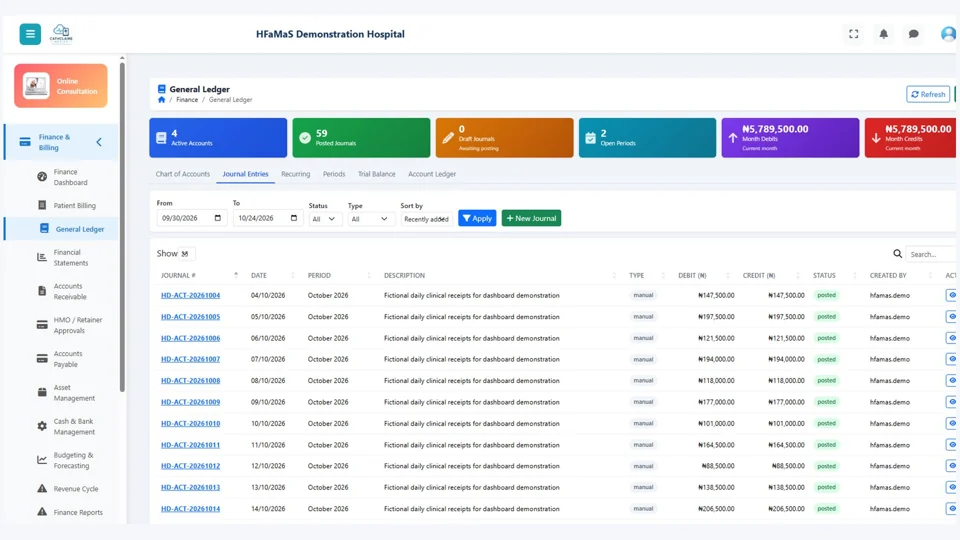Click the Month Debits summary card
The image size is (960, 540).
[790, 138]
